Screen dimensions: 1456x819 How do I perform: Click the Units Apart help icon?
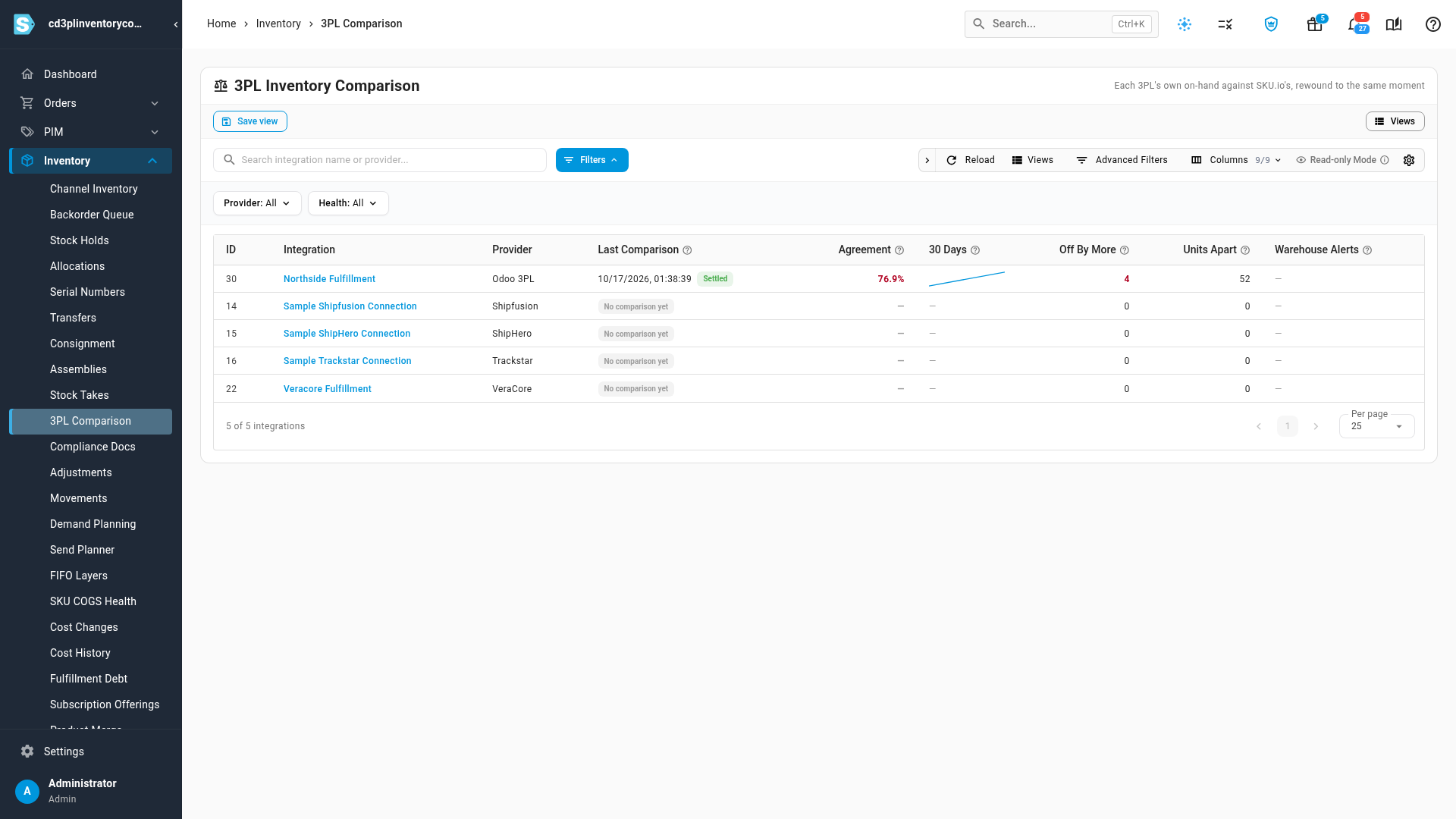(1245, 250)
